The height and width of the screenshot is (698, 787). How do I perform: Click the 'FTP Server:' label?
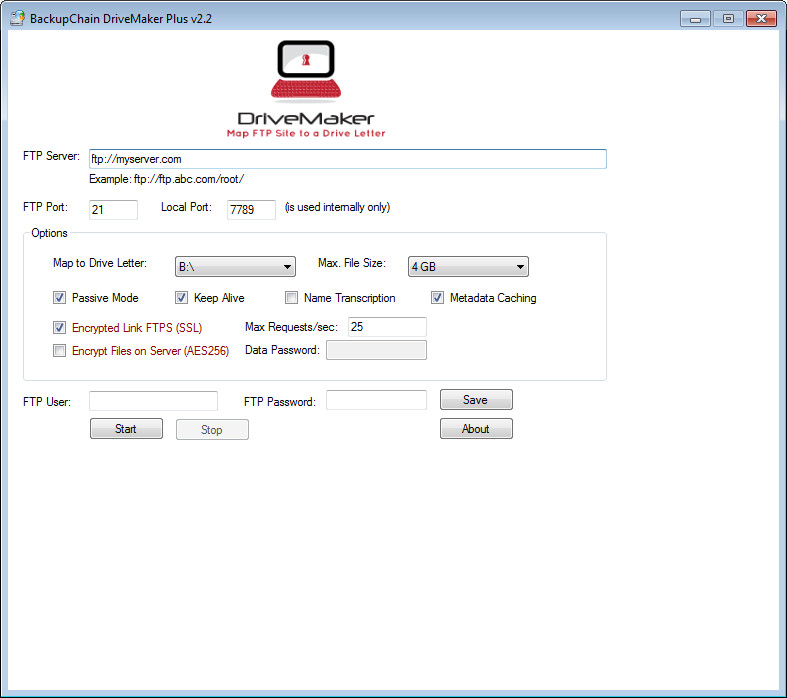tap(51, 156)
